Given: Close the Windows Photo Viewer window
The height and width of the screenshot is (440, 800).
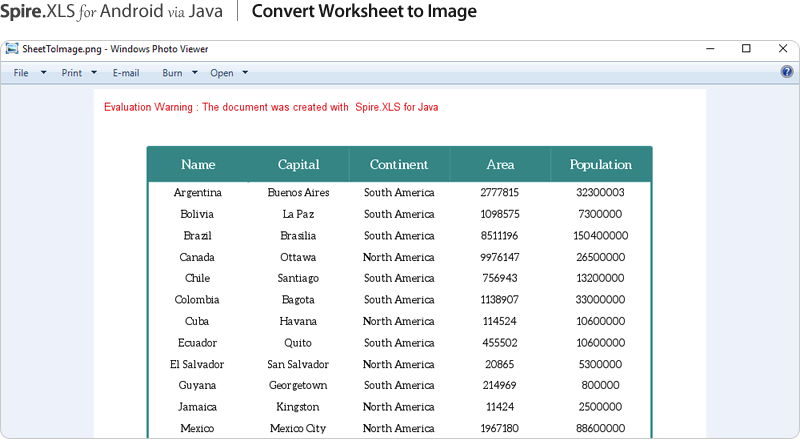Looking at the screenshot, I should pyautogui.click(x=782, y=48).
